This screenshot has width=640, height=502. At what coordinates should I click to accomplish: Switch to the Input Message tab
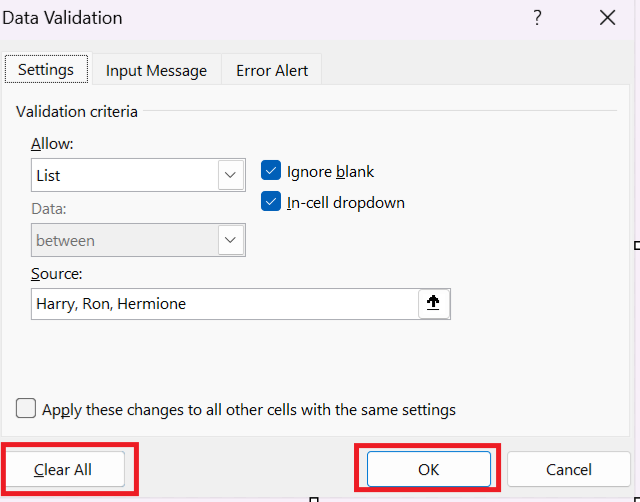pos(156,70)
